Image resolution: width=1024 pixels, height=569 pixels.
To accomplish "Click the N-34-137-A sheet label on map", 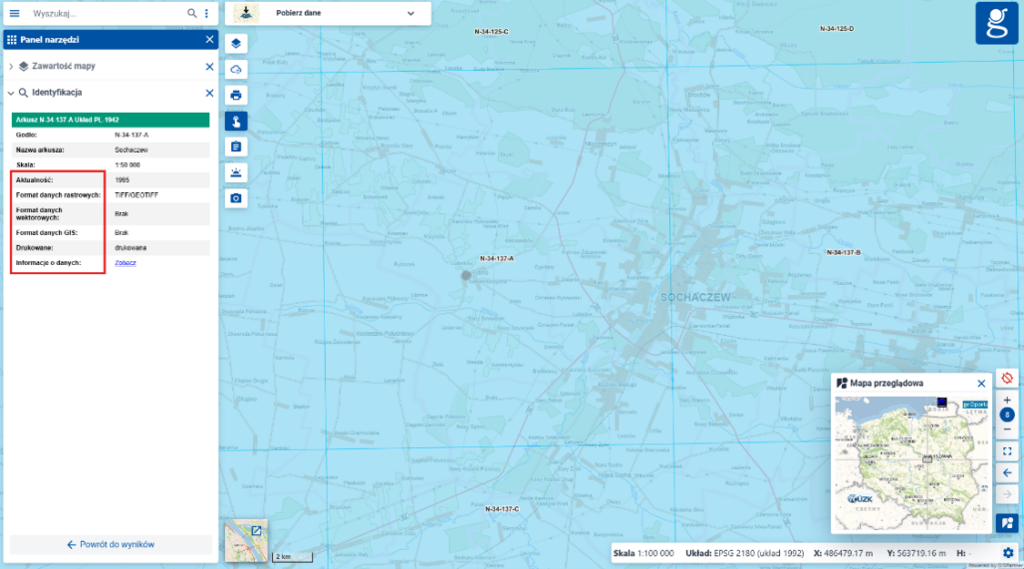I will [x=496, y=259].
